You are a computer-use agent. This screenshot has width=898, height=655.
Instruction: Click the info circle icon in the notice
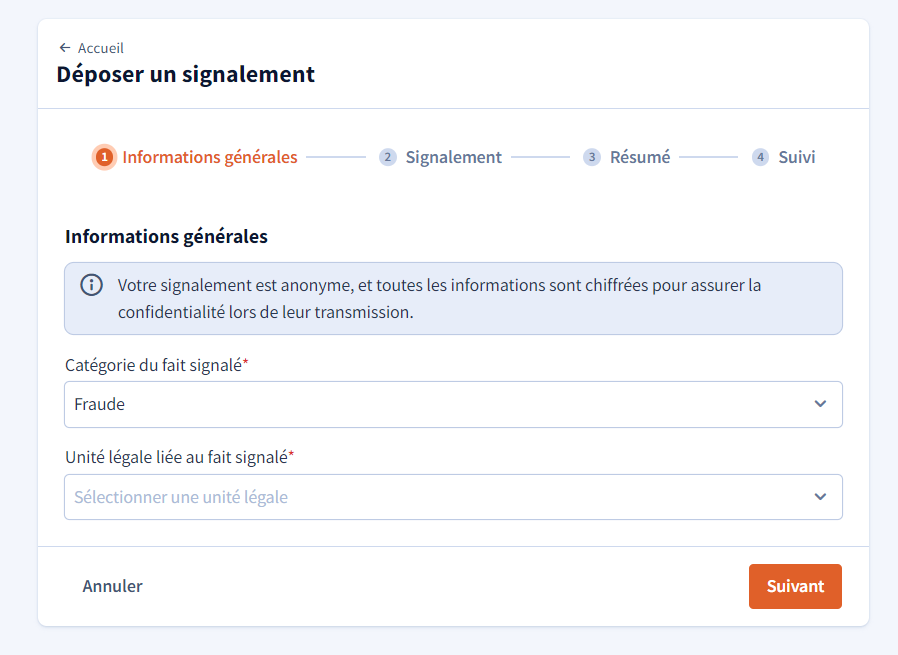[91, 285]
